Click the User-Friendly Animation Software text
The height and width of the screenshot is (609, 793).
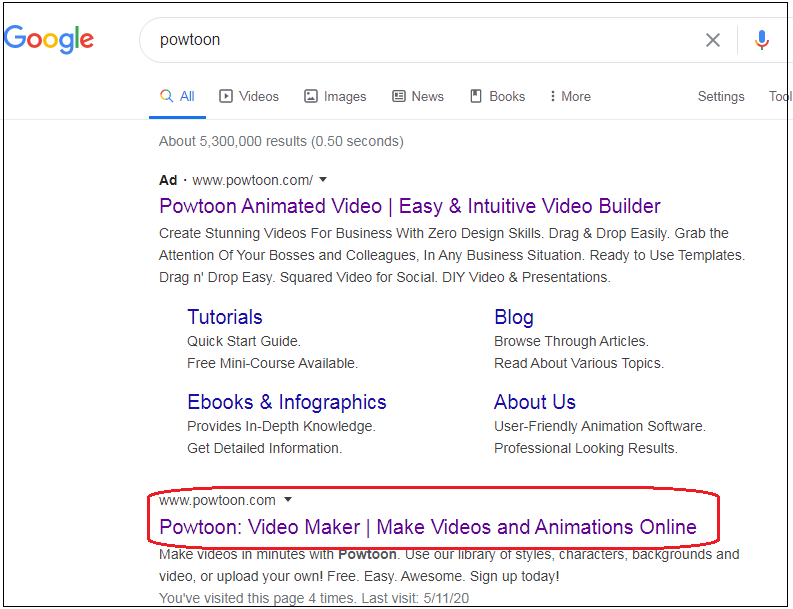[600, 426]
